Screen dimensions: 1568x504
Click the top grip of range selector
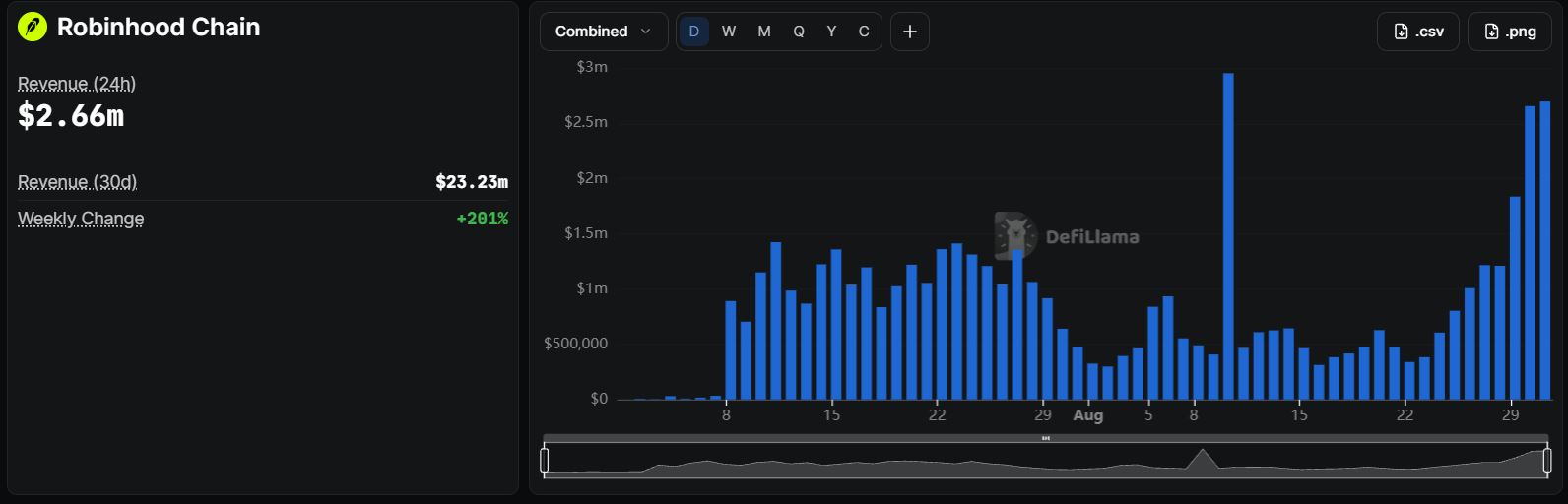1046,438
